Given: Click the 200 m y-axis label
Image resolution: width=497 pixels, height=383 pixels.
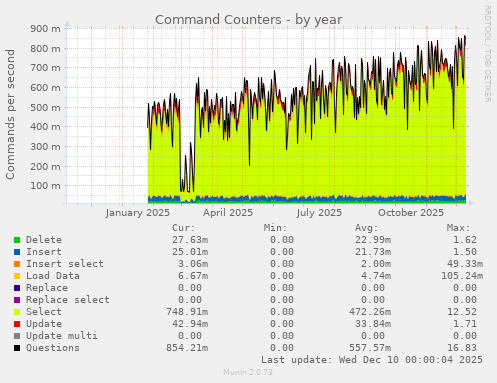Looking at the screenshot, I should [x=46, y=166].
